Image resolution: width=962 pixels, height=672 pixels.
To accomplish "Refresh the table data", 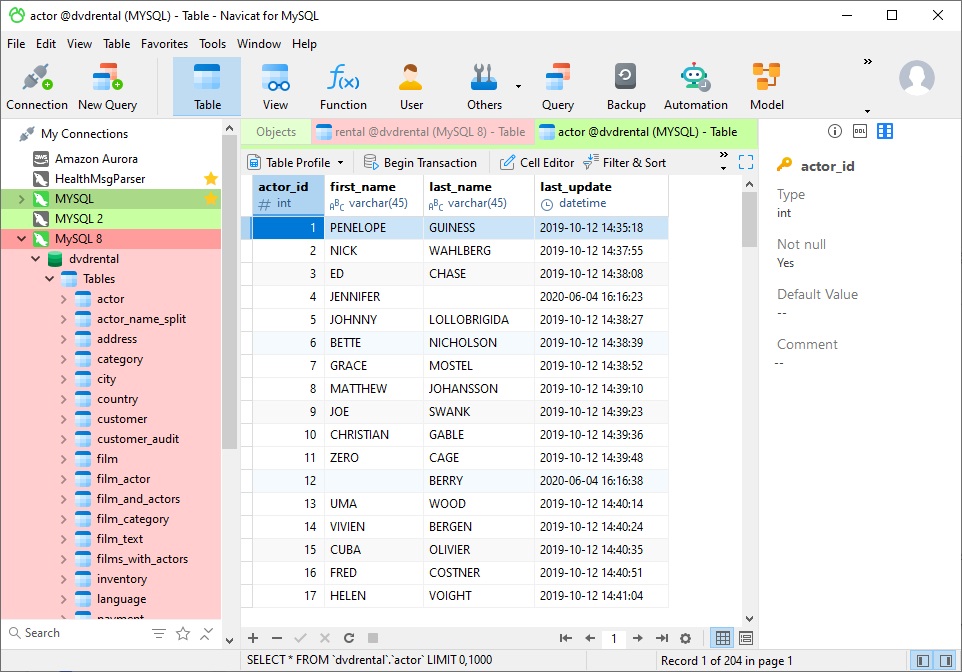I will [x=348, y=638].
